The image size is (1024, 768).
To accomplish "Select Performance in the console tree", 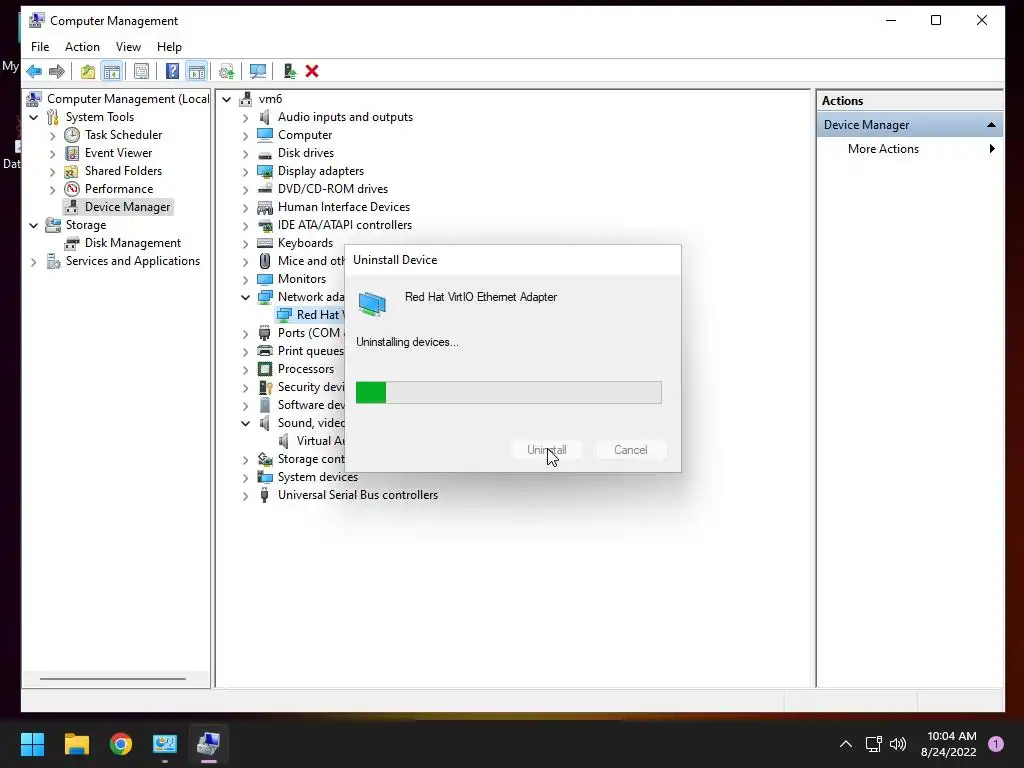I will tap(119, 189).
